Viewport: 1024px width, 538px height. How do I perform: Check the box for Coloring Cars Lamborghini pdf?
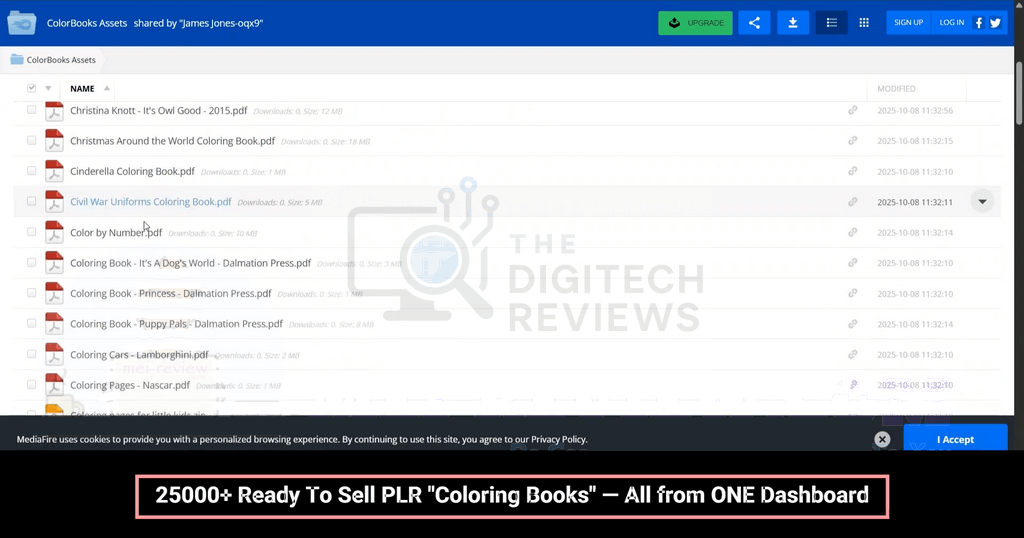click(31, 354)
